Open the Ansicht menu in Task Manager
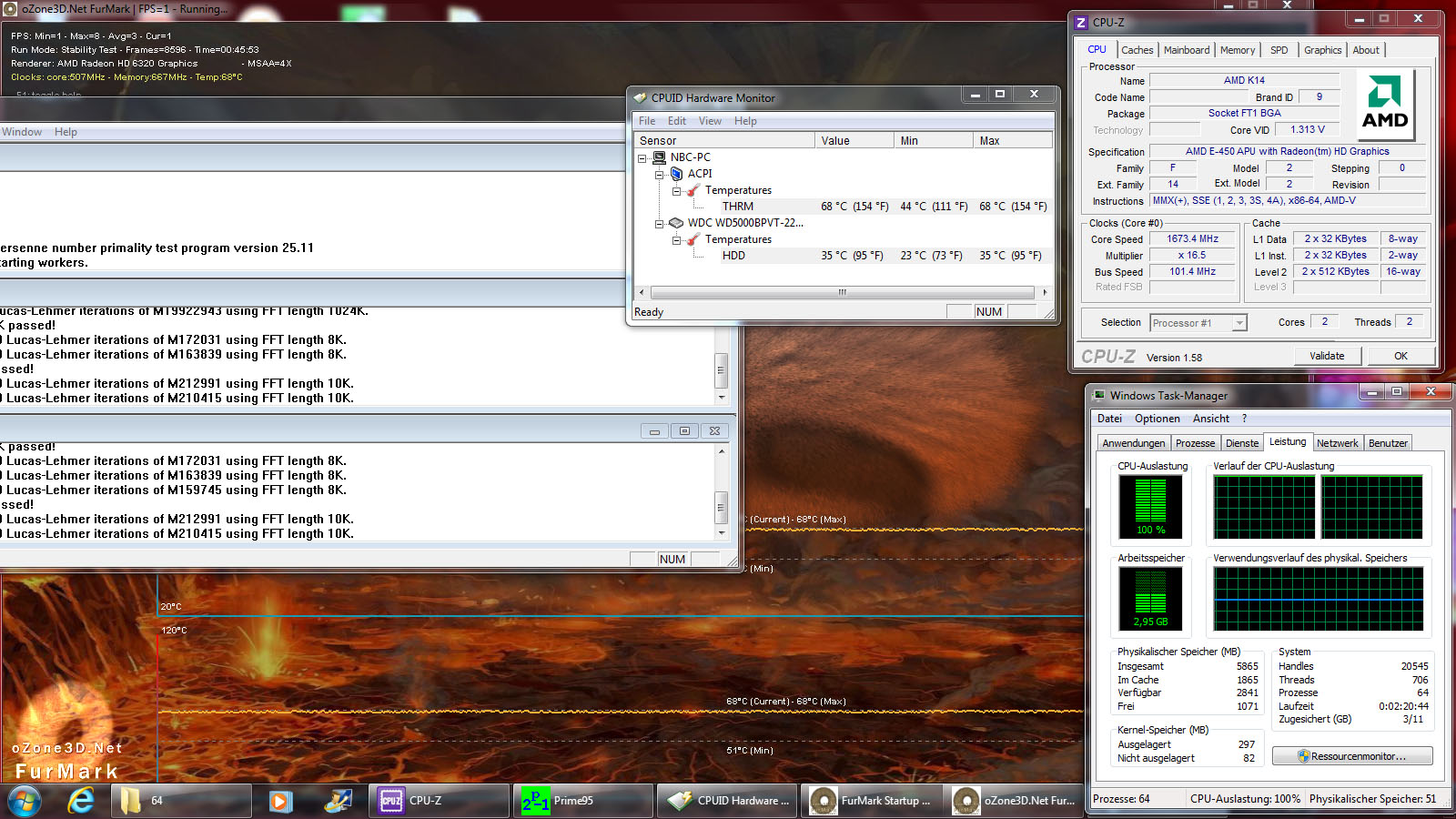The image size is (1456, 819). 1211,419
